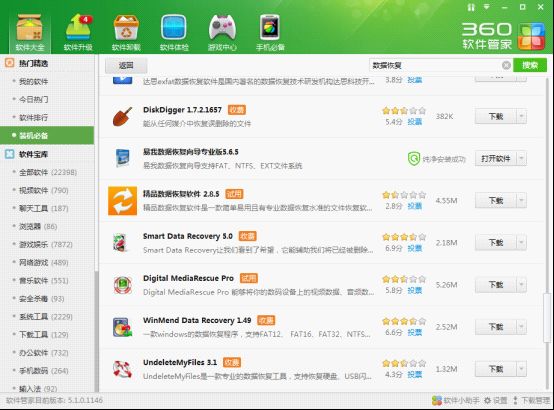Open the 软件大全 software catalog tab
554x410 pixels.
tap(30, 33)
